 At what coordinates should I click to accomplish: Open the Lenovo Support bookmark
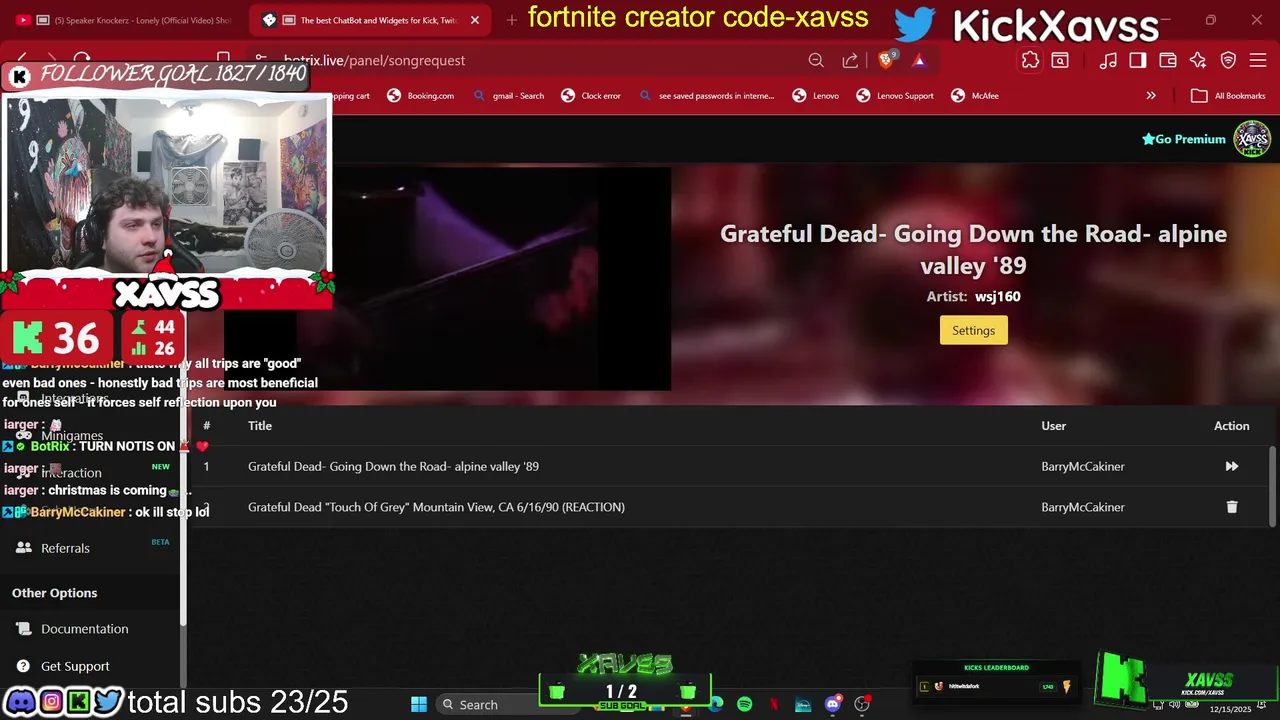[895, 96]
